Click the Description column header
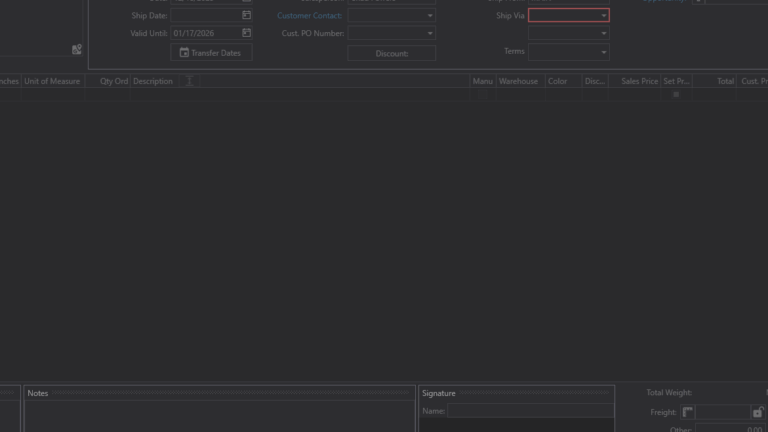The image size is (768, 432). point(153,81)
